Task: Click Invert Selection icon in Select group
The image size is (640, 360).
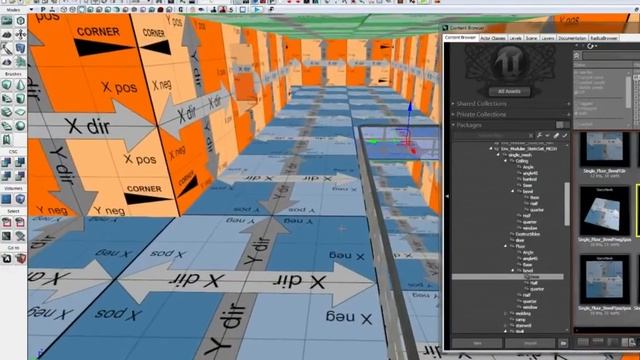Action: coord(7,236)
